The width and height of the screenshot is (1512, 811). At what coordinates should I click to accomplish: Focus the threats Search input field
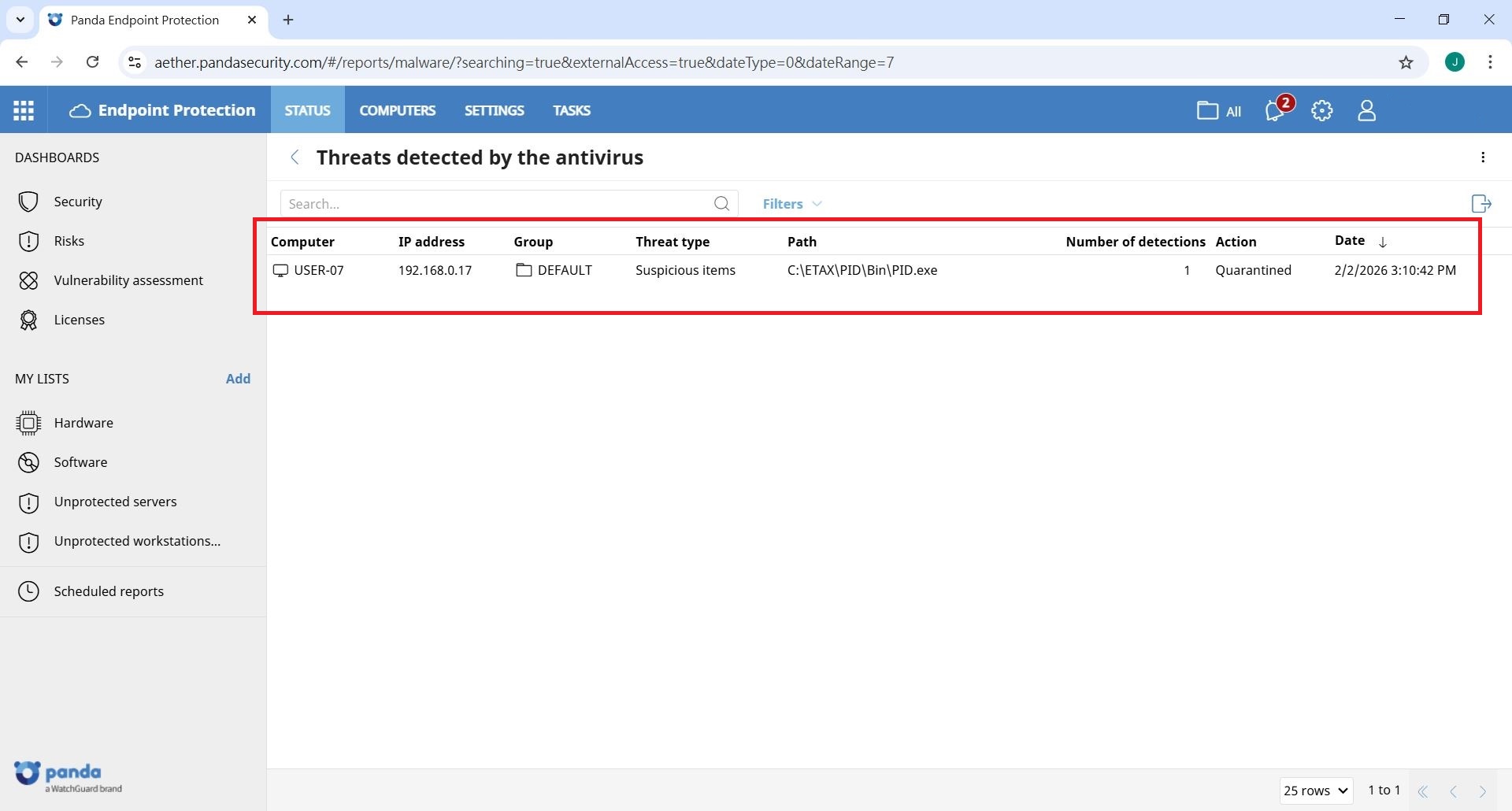tap(496, 204)
